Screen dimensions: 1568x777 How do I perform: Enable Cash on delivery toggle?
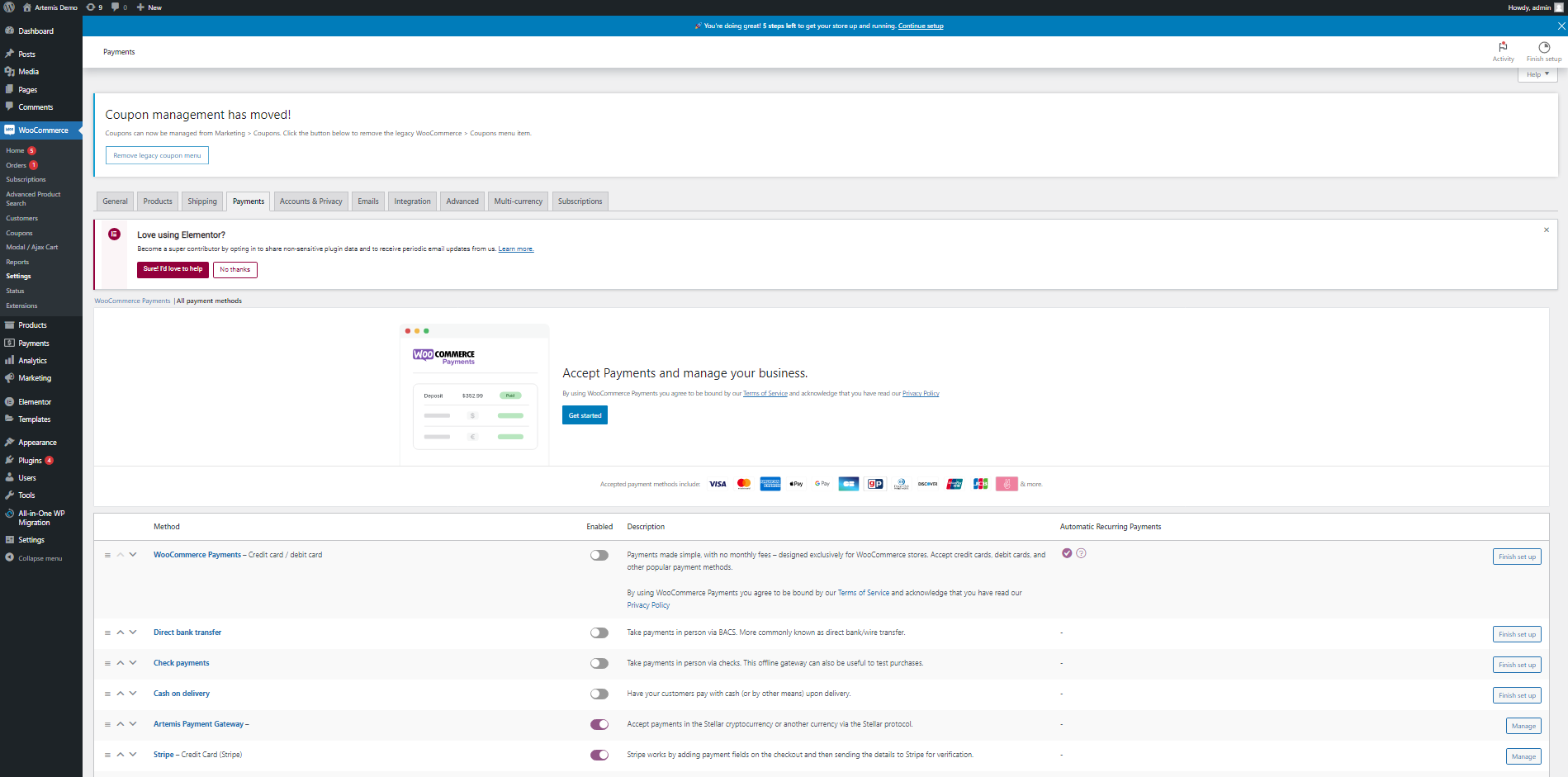coord(599,694)
